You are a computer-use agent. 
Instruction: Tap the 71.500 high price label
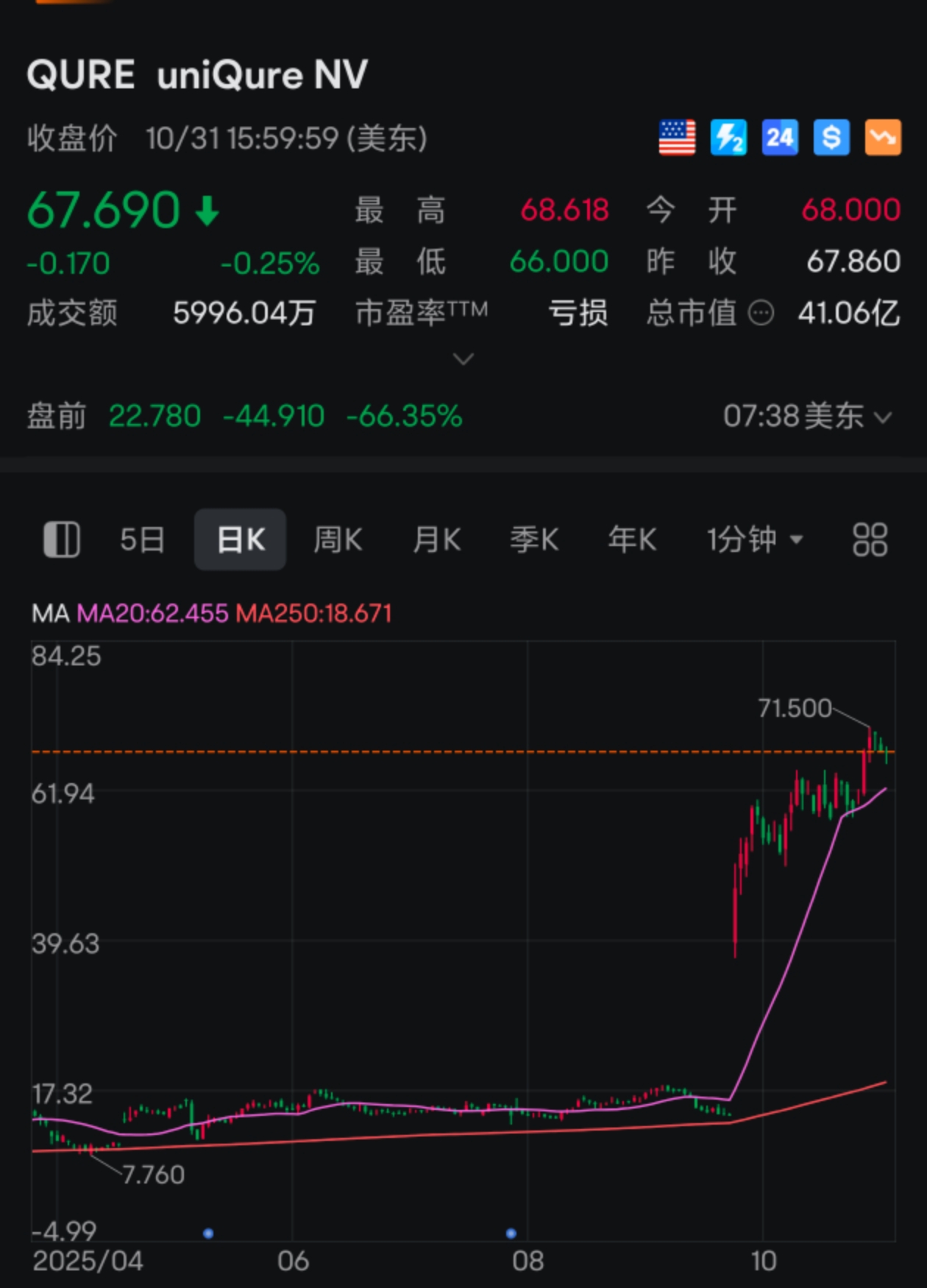[x=795, y=708]
